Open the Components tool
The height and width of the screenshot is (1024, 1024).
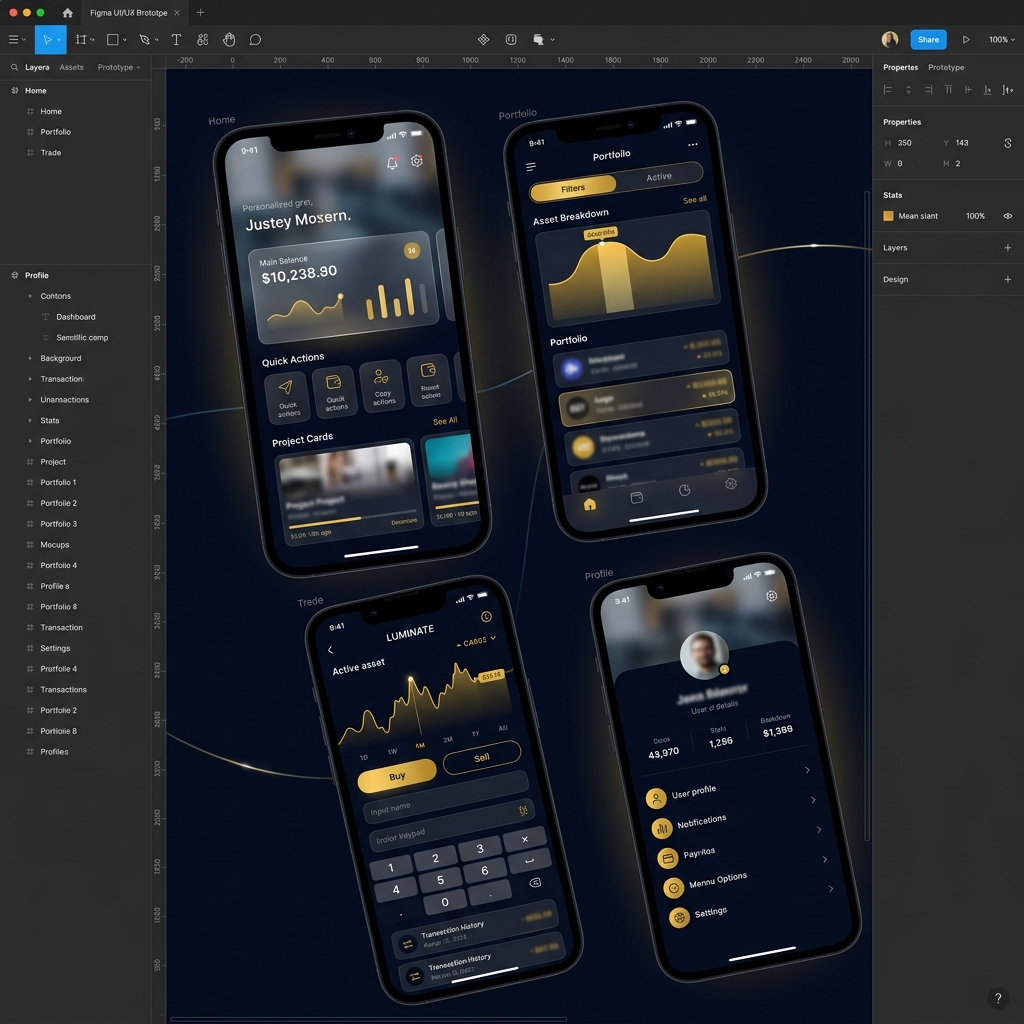point(202,40)
